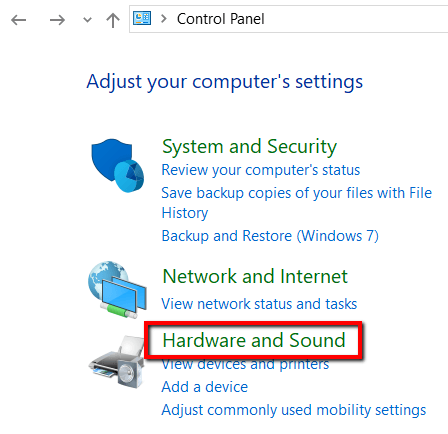Open Network and Internet category
The width and height of the screenshot is (448, 434).
[x=255, y=276]
